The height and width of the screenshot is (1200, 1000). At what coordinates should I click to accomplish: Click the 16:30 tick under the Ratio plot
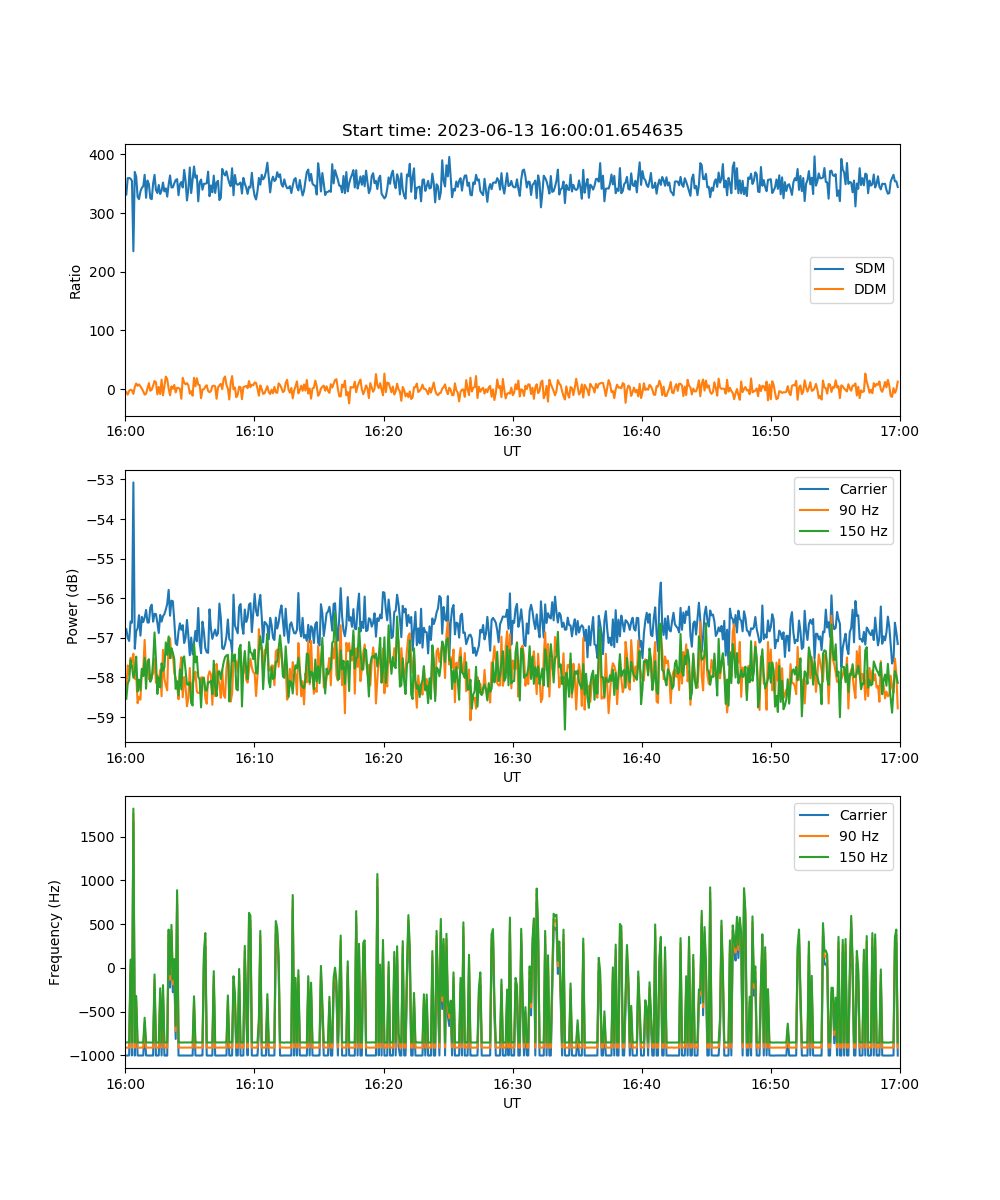(x=512, y=431)
